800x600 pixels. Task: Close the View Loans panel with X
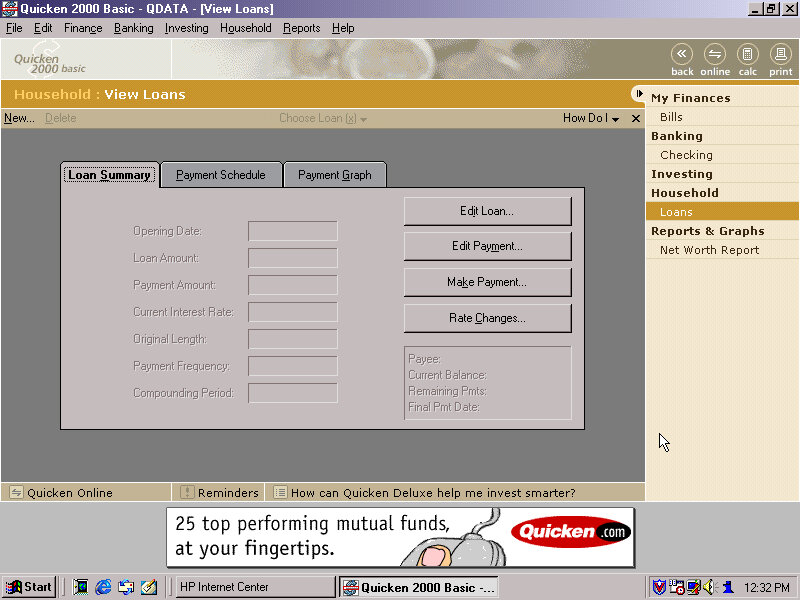[x=635, y=118]
